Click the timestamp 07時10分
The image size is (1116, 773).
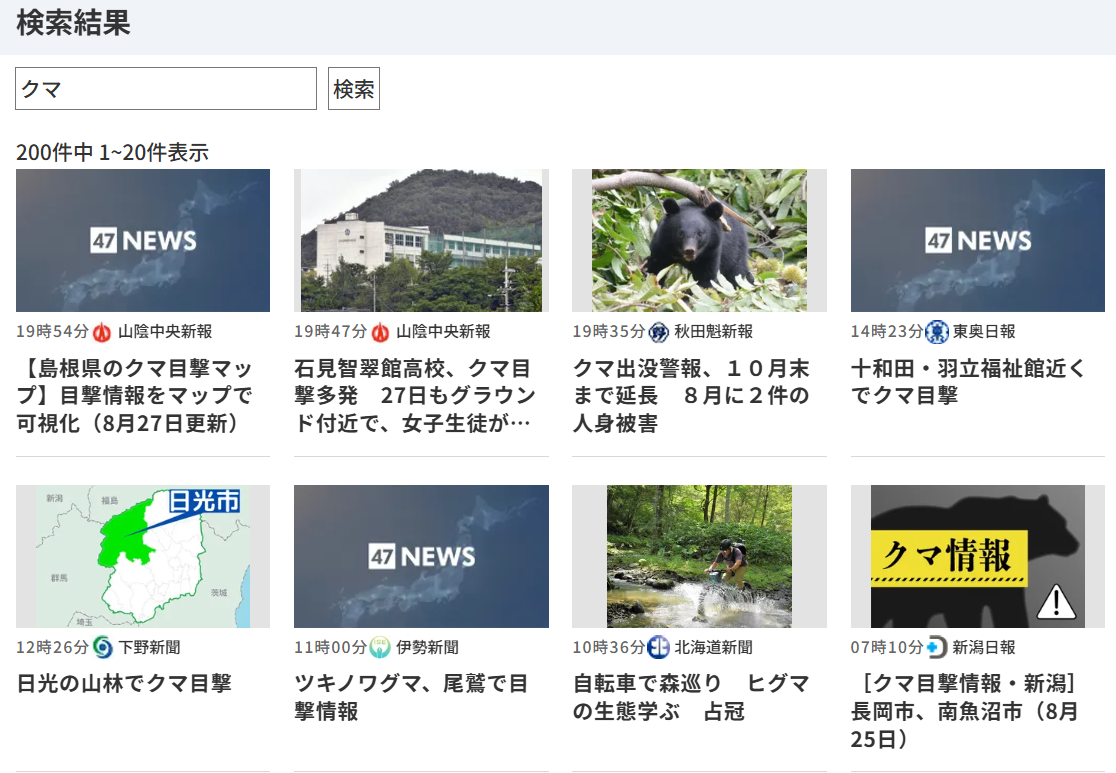[x=888, y=648]
